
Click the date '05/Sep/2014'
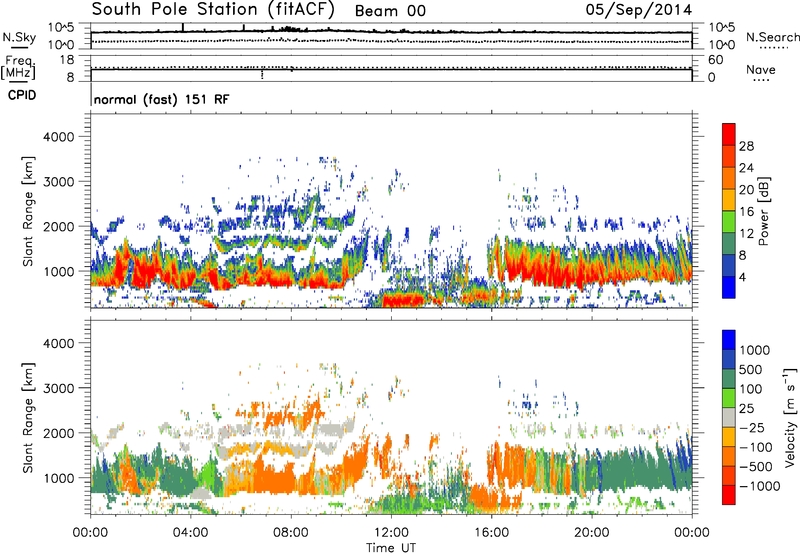point(639,10)
